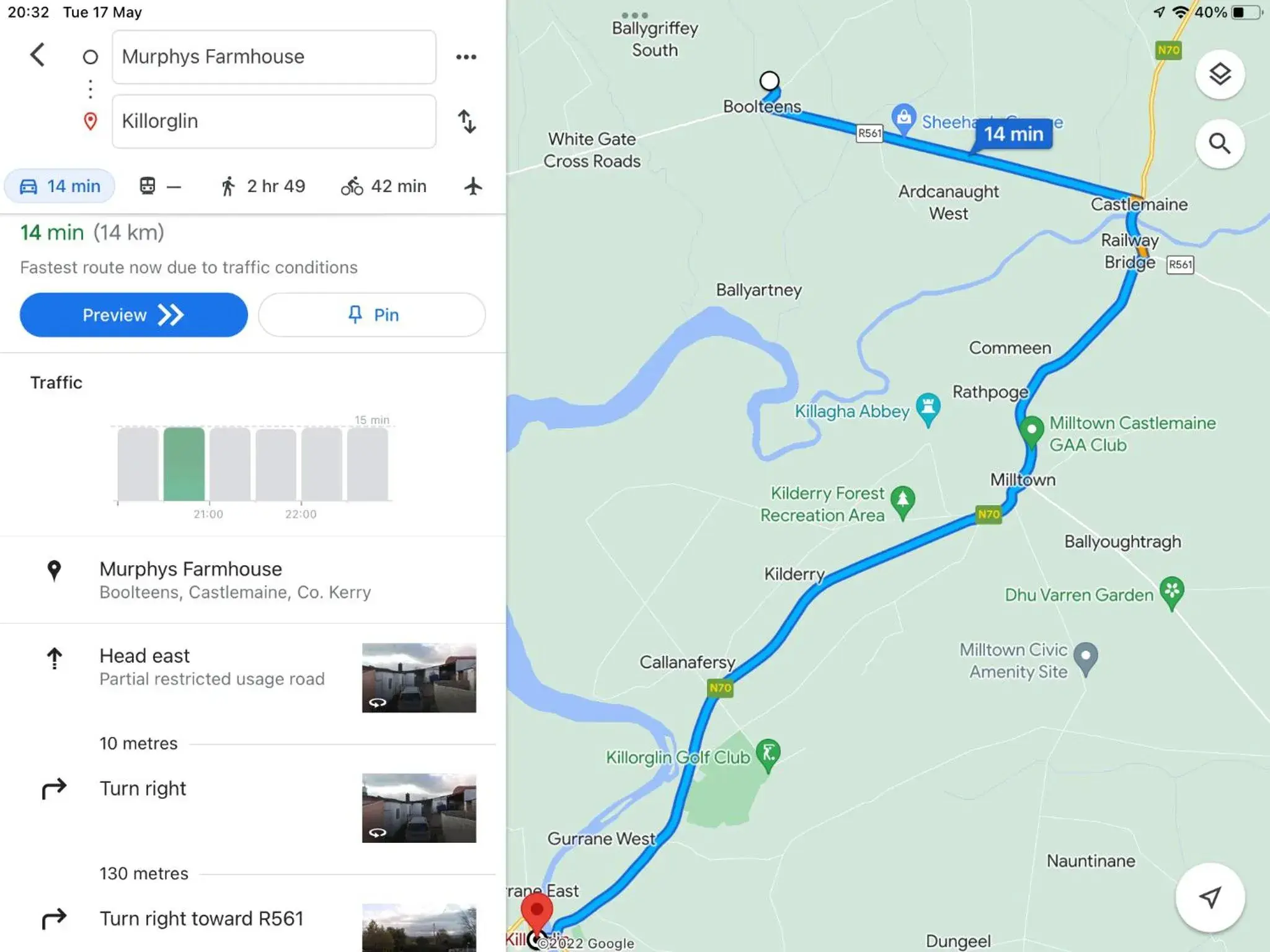Pin this route with Pin button
Image resolution: width=1270 pixels, height=952 pixels.
coord(371,315)
